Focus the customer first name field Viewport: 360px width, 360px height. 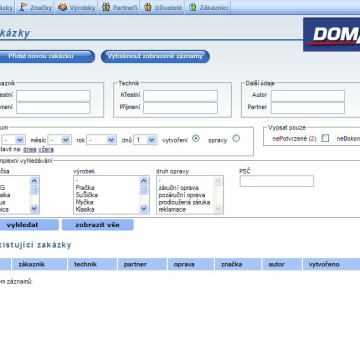53,96
